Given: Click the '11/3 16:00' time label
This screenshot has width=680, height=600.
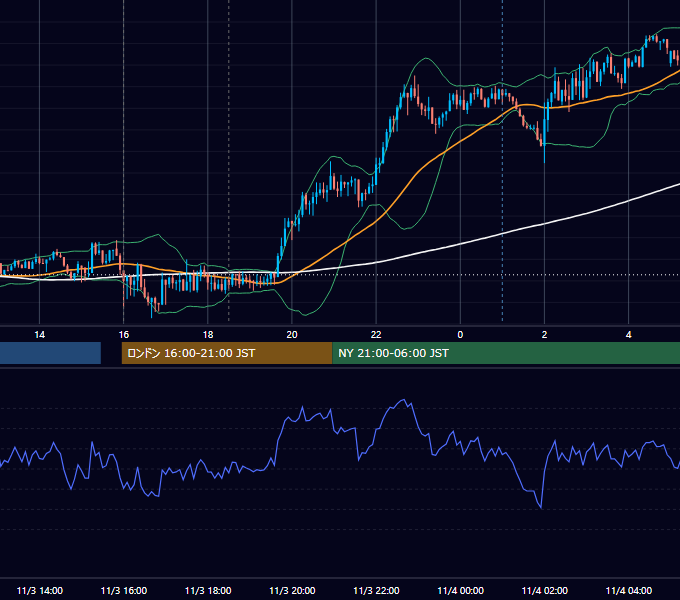Looking at the screenshot, I should (124, 590).
